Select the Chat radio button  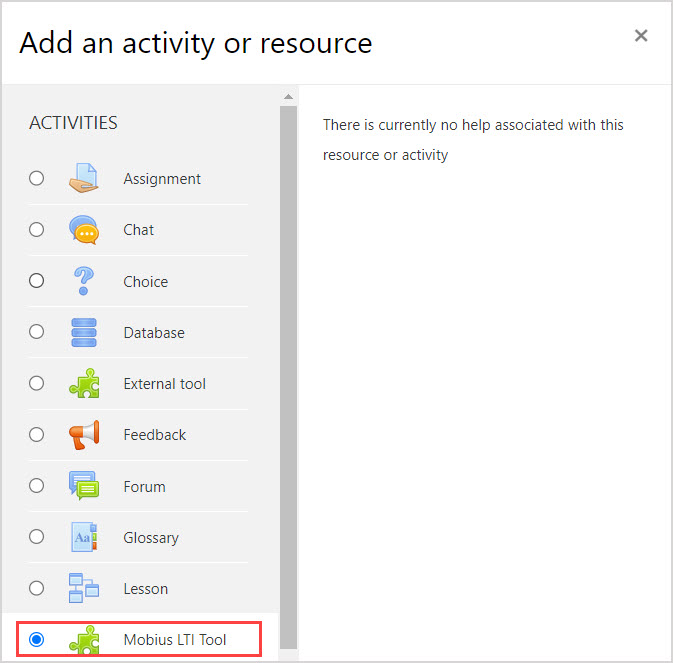coord(36,230)
